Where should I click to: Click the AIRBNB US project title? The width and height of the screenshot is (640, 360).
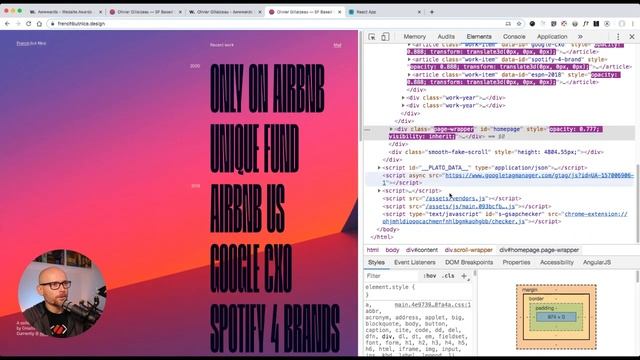pyautogui.click(x=247, y=208)
